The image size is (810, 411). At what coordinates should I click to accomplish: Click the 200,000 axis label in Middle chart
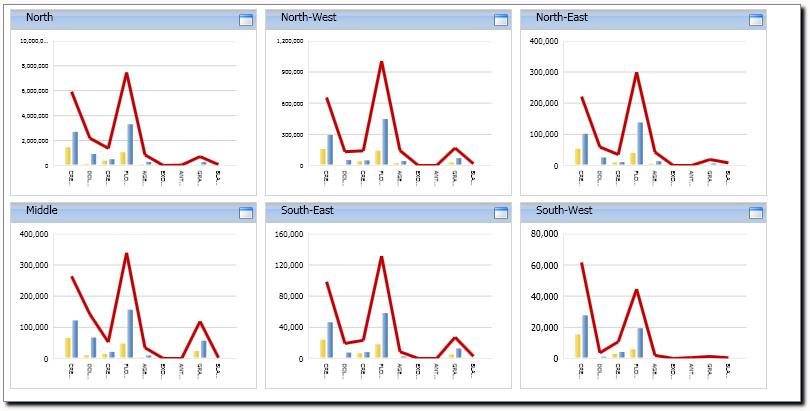point(34,296)
